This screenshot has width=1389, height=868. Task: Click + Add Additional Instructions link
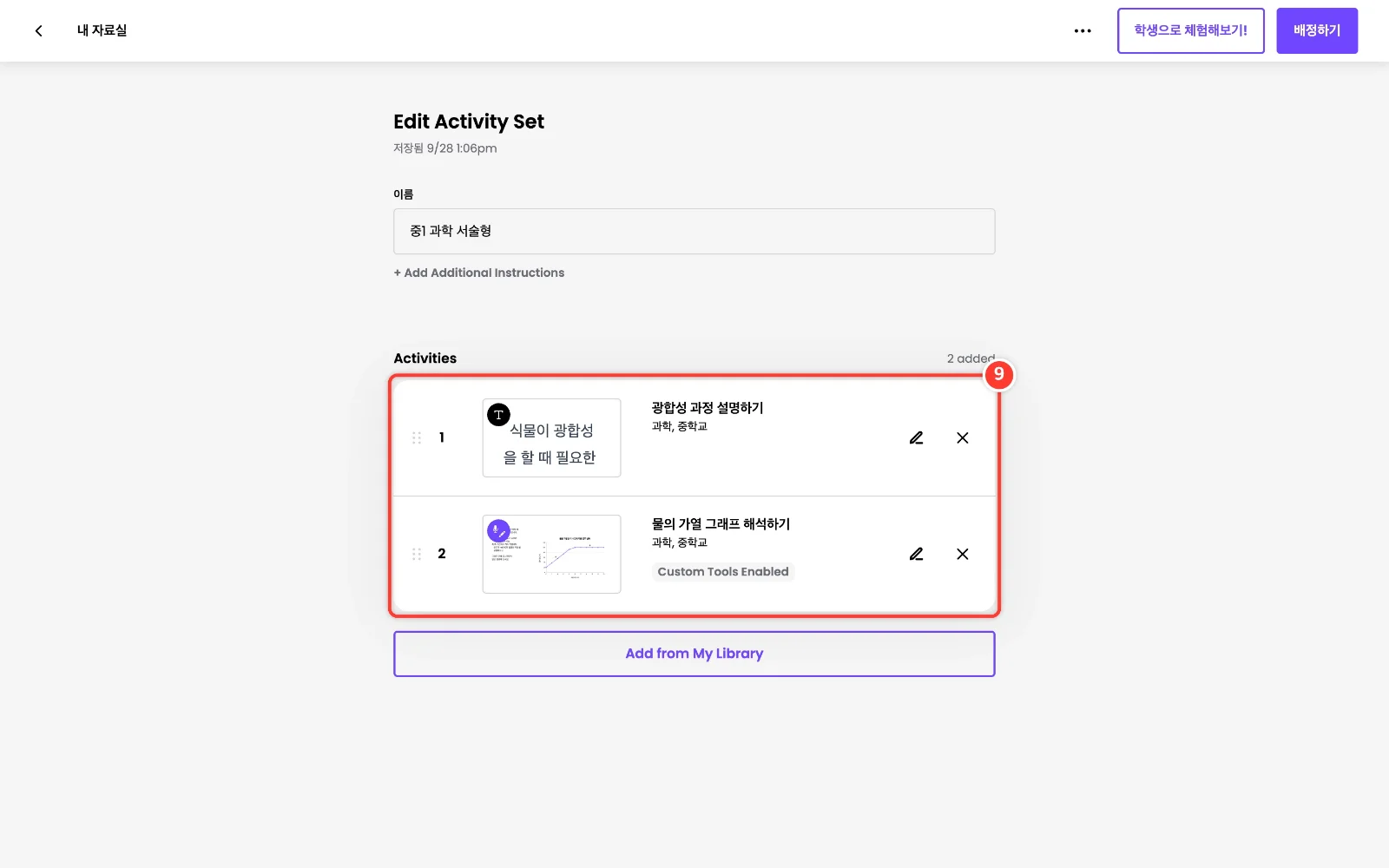tap(479, 273)
